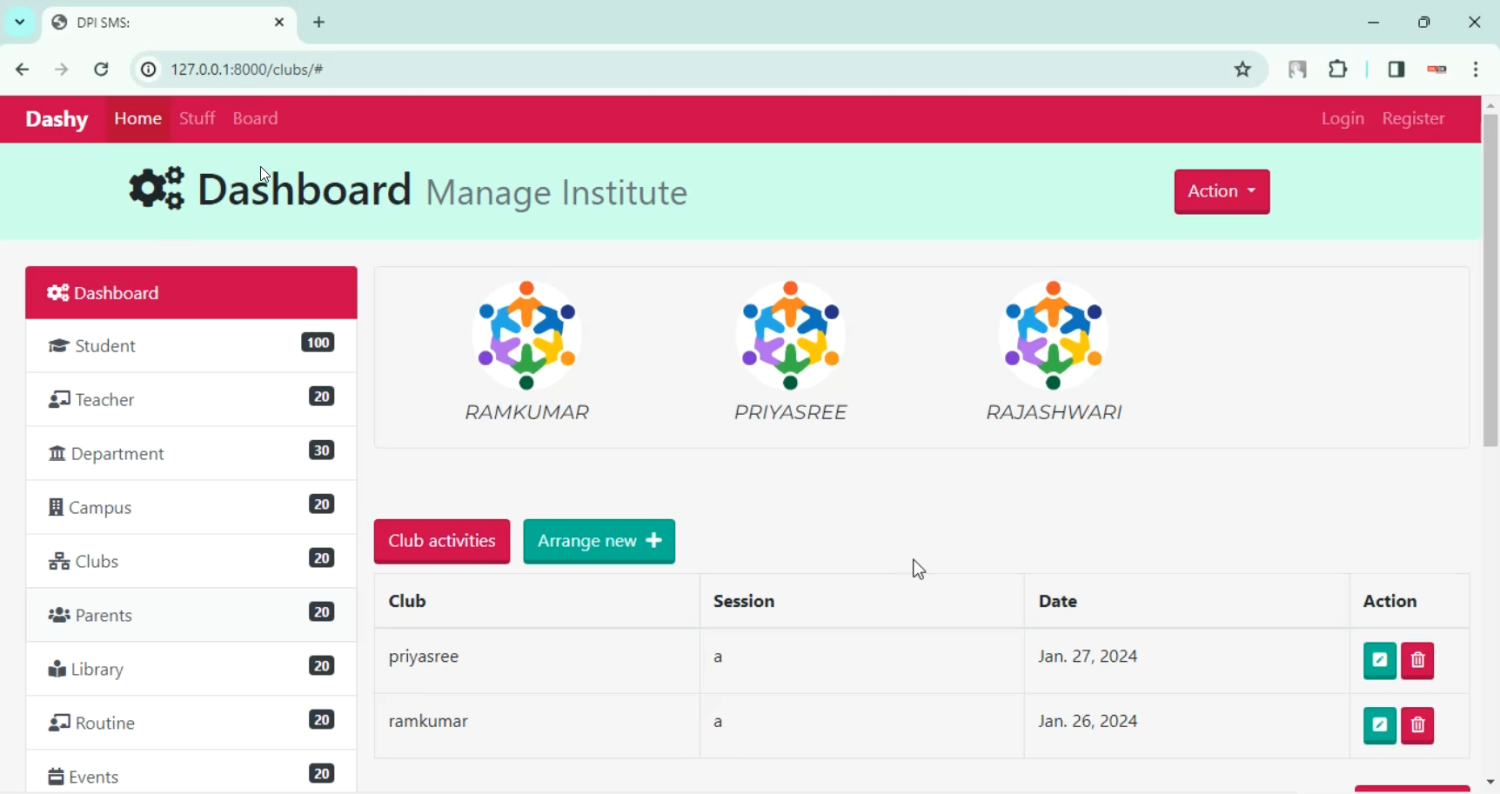
Task: Open the RAJASHWARI club logo
Action: point(1054,335)
